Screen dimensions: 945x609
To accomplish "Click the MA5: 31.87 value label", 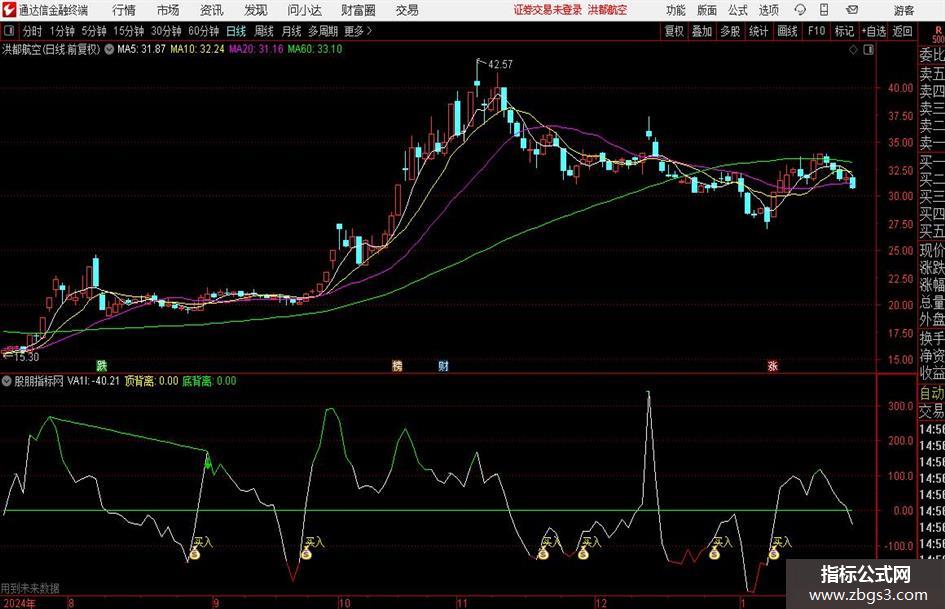I will coord(141,49).
